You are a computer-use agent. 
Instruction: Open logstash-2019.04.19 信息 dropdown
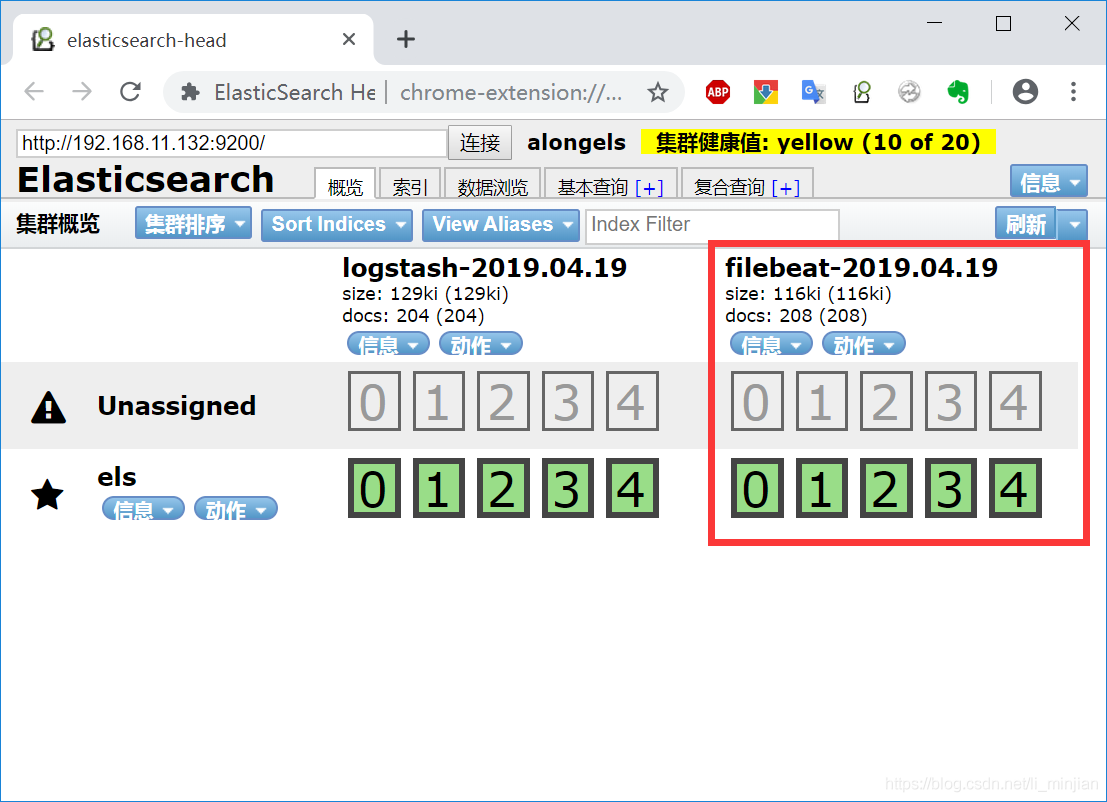click(388, 344)
